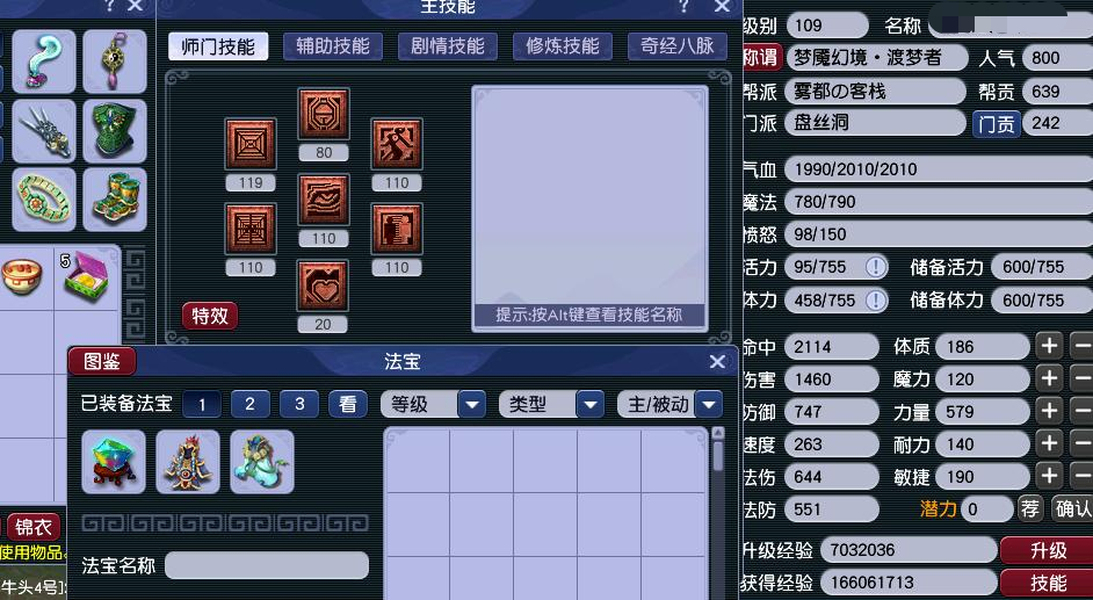Click the 法宝名称 name field
1093x600 pixels.
pyautogui.click(x=266, y=565)
